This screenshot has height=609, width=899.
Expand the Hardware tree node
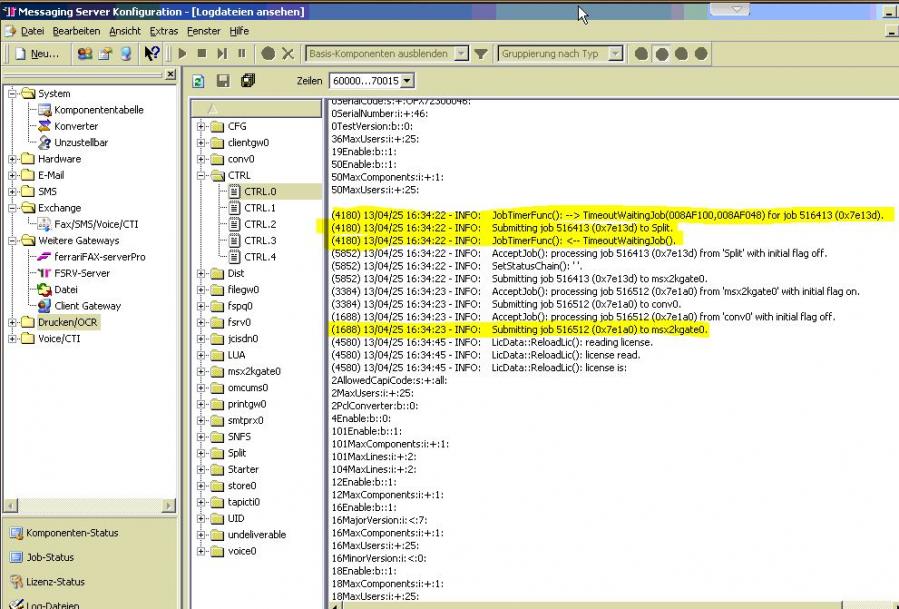pyautogui.click(x=13, y=159)
